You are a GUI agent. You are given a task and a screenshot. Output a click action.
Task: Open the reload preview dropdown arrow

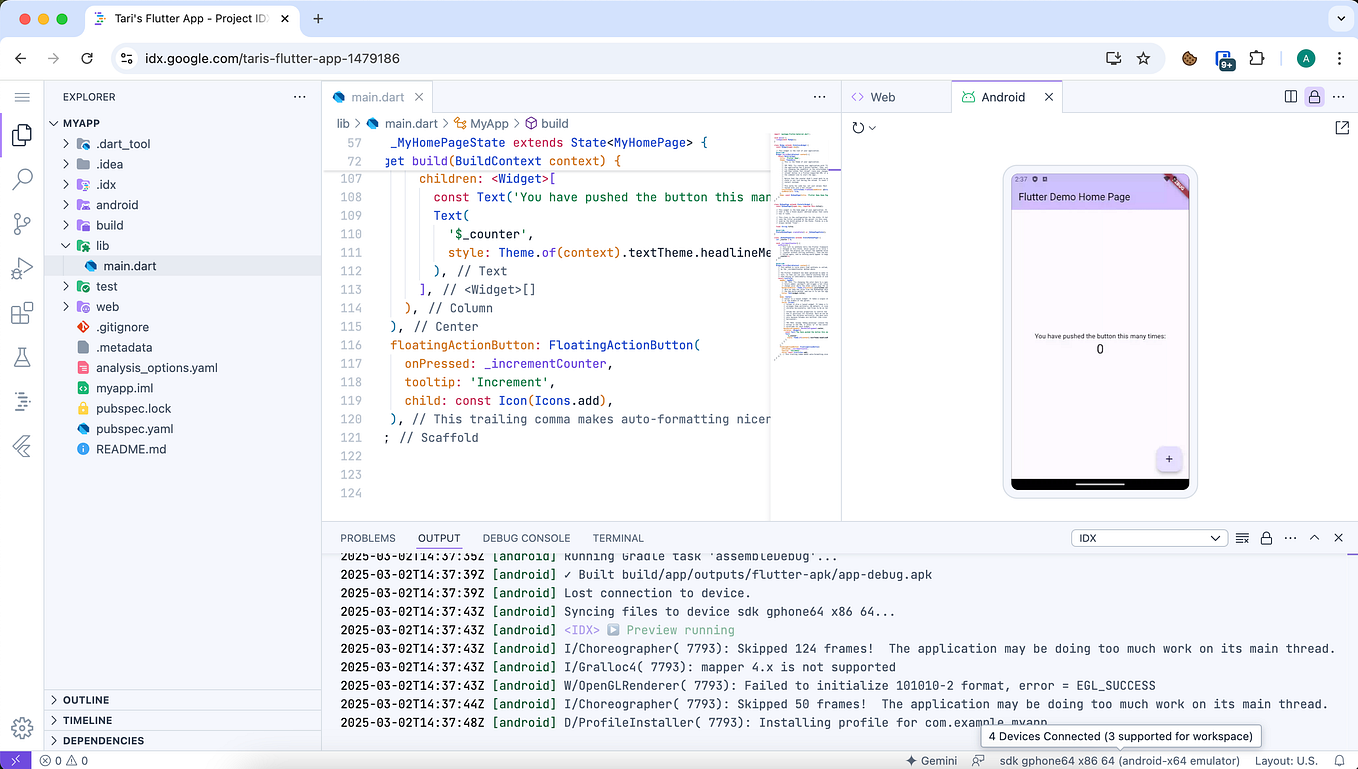pyautogui.click(x=873, y=128)
